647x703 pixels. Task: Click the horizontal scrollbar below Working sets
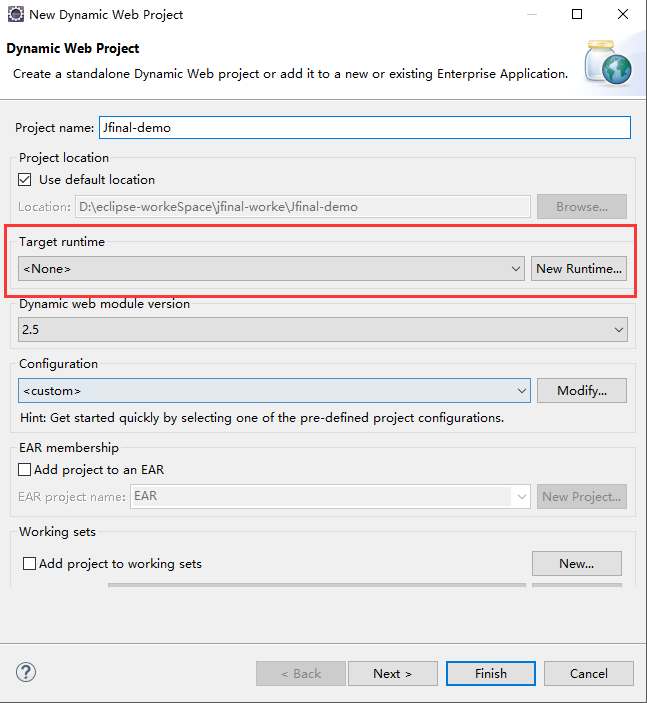tap(316, 584)
